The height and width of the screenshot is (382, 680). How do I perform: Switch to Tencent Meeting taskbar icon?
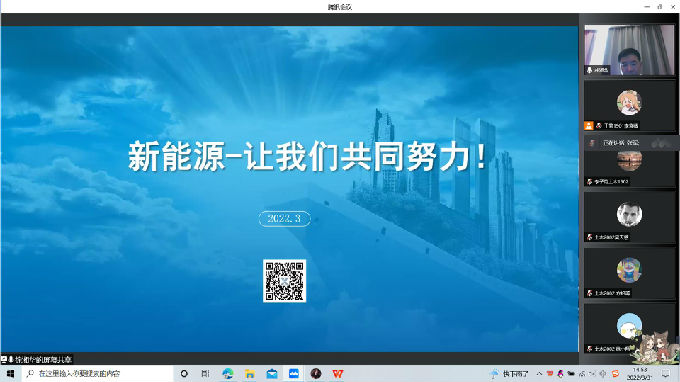pyautogui.click(x=294, y=373)
